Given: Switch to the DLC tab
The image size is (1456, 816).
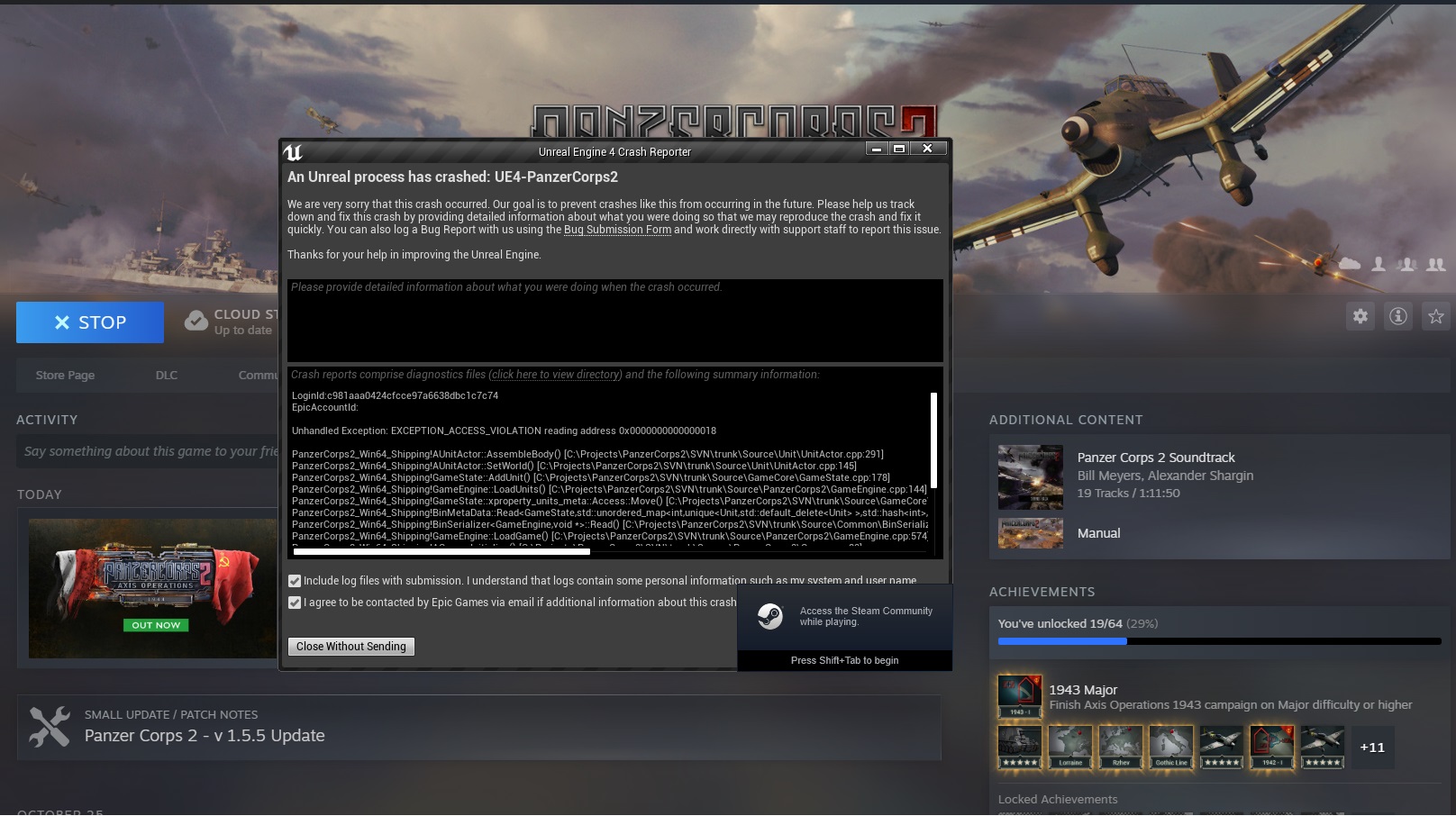Looking at the screenshot, I should (167, 376).
